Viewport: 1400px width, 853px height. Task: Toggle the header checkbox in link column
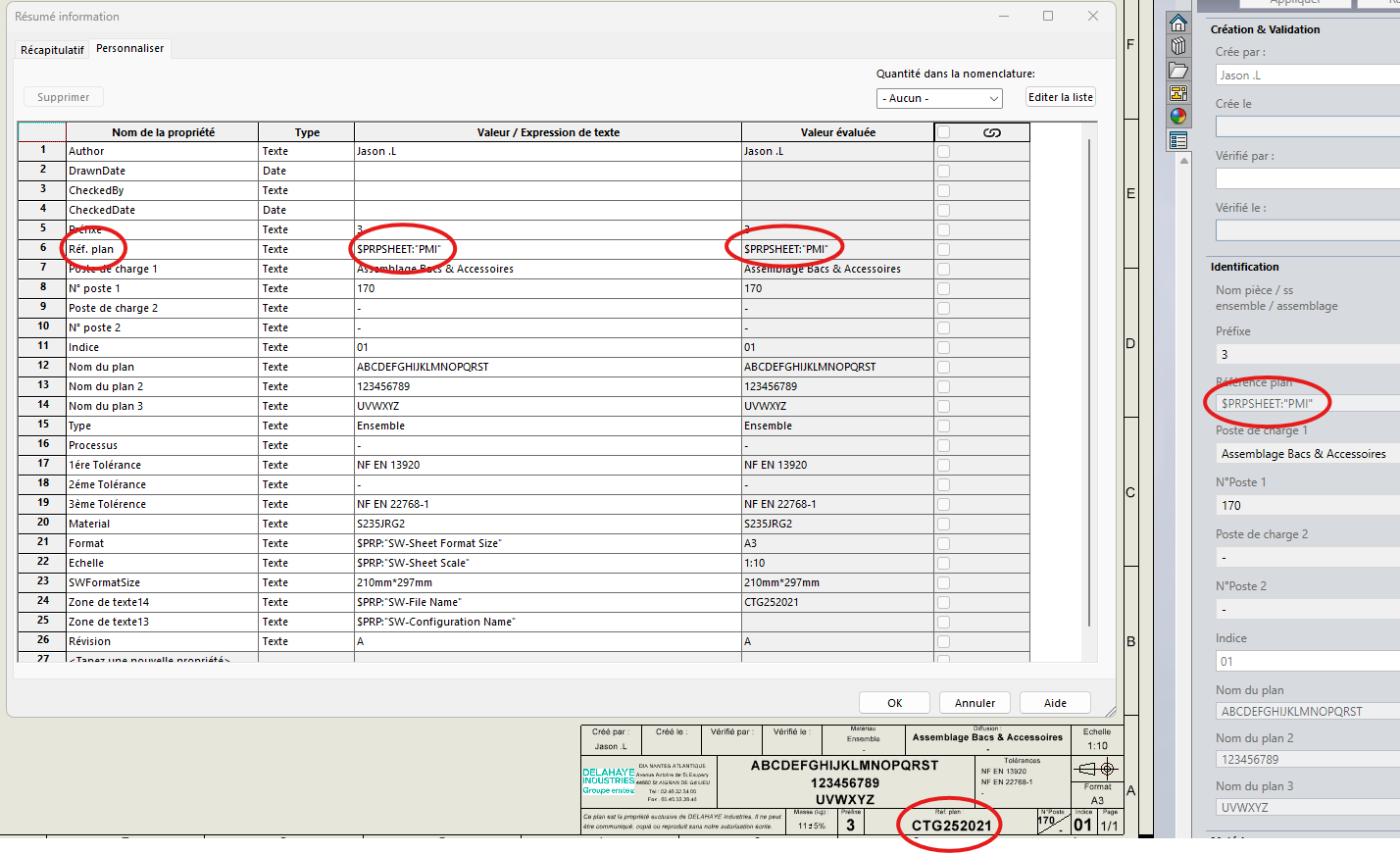coord(943,132)
